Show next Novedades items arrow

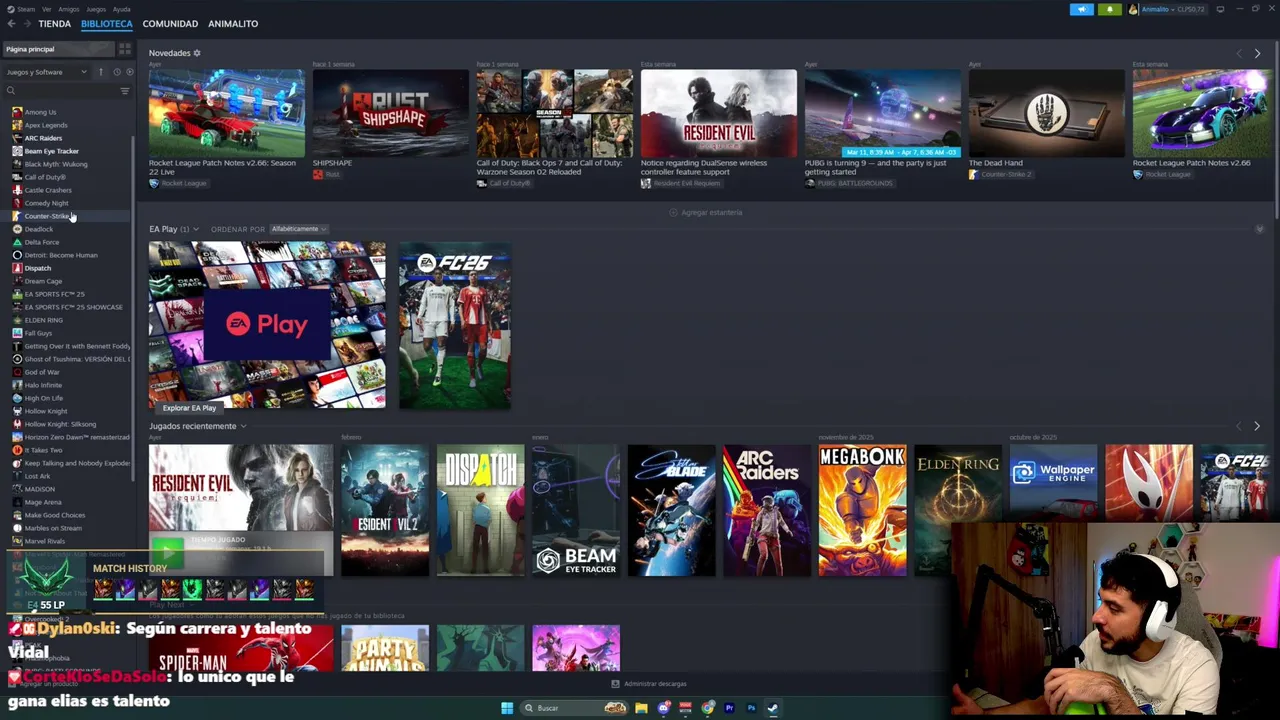point(1257,53)
